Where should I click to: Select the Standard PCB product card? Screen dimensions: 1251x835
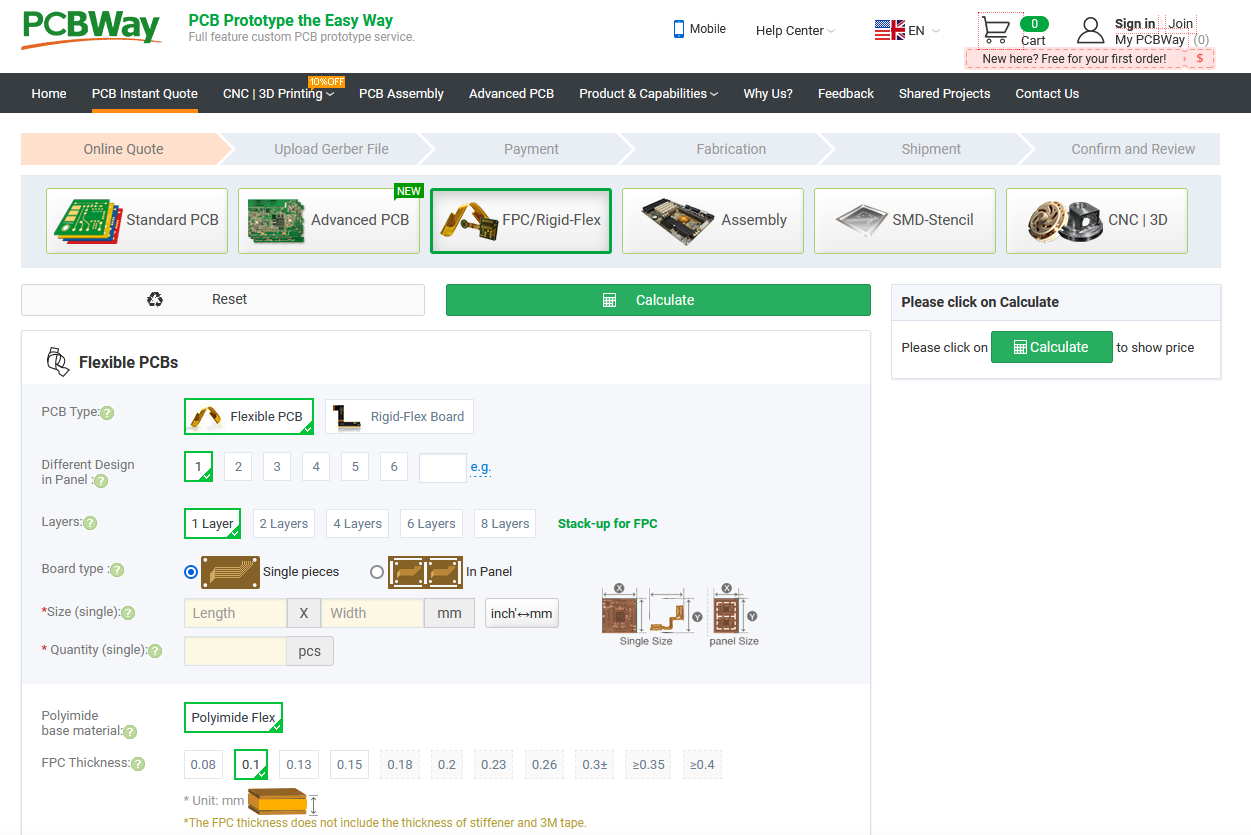coord(137,221)
